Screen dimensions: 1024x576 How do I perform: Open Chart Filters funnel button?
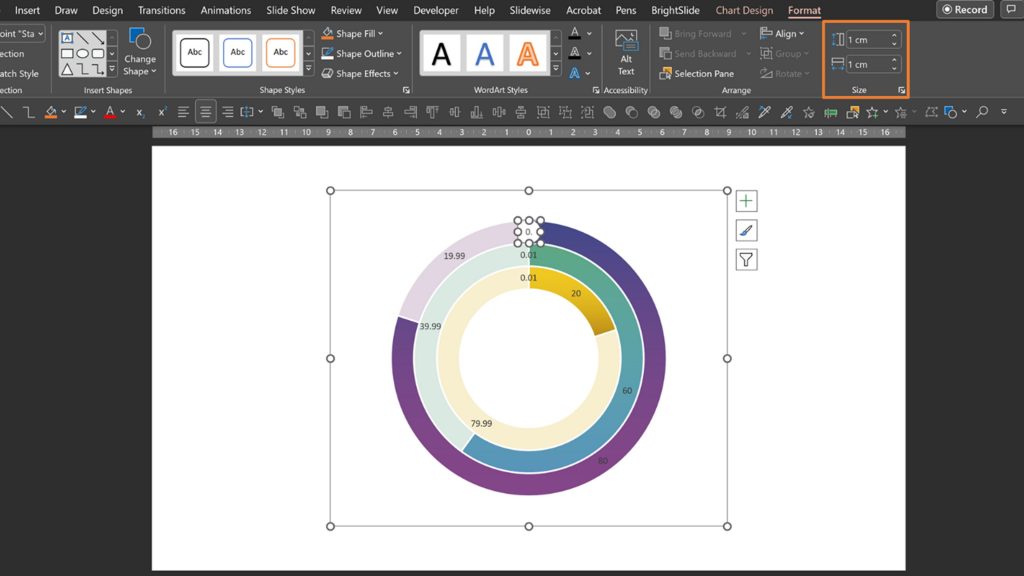tap(746, 260)
